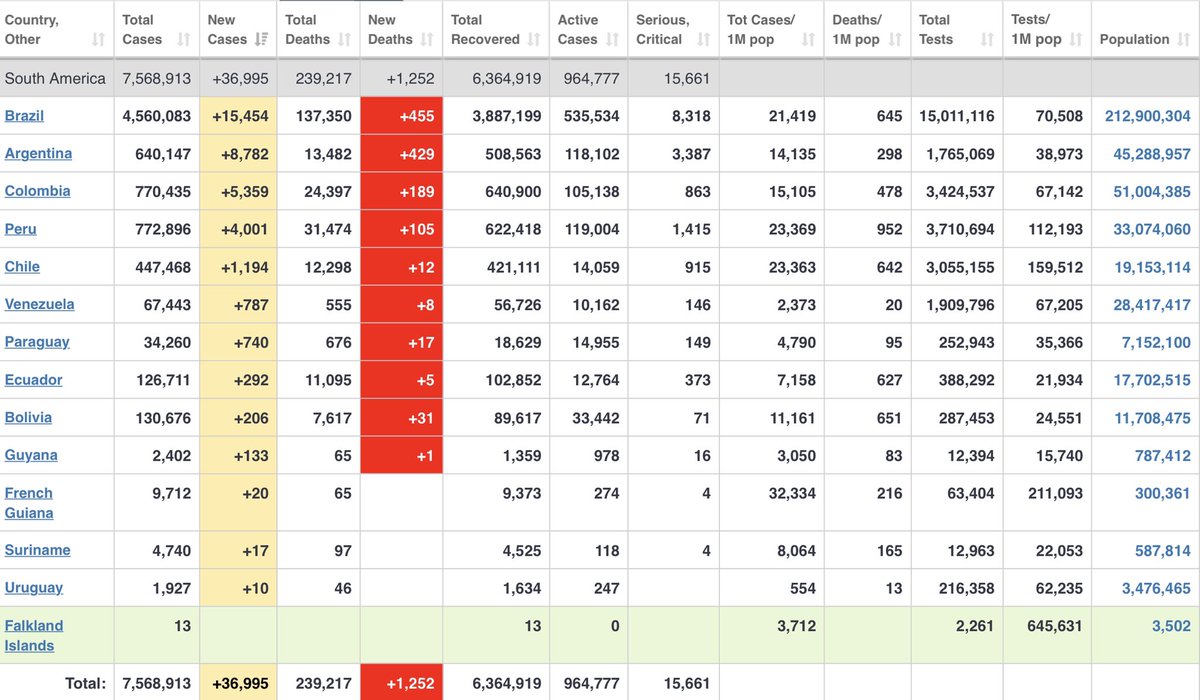Open the Peru country link
This screenshot has width=1200, height=700.
coord(20,229)
